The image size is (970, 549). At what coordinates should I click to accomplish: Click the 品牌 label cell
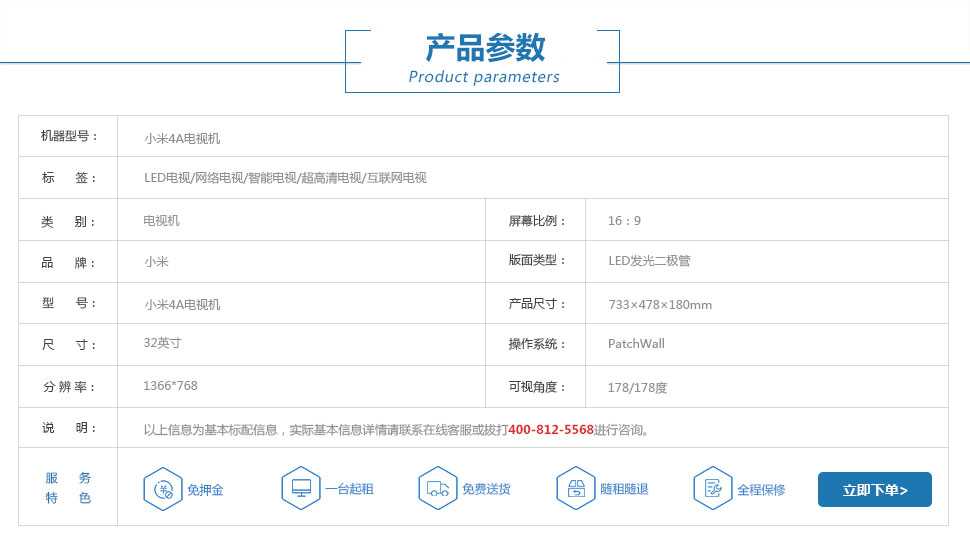point(68,262)
